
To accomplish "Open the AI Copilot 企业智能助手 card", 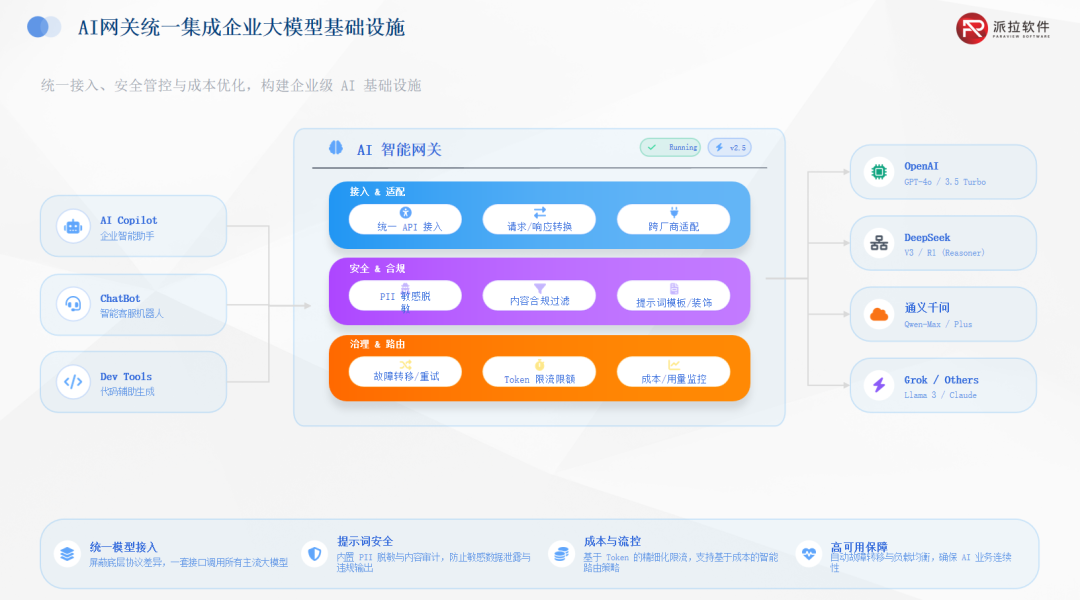I will click(x=134, y=226).
